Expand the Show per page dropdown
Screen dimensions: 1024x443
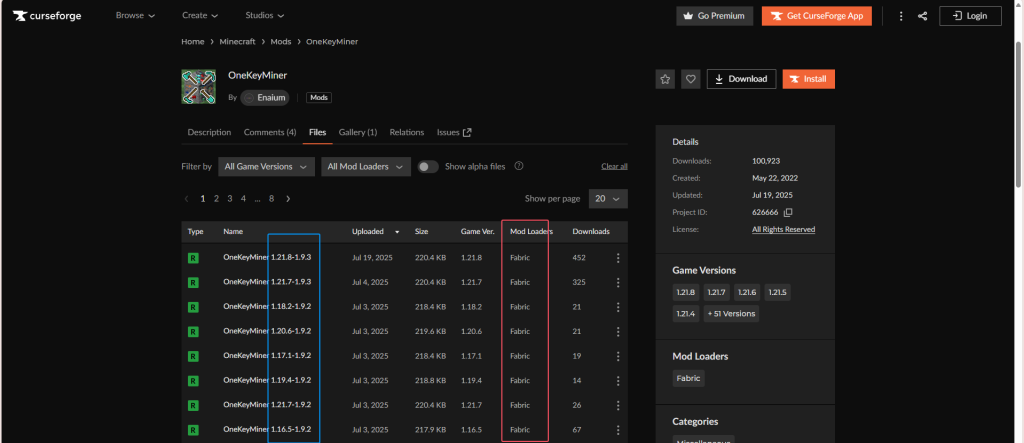(x=608, y=199)
